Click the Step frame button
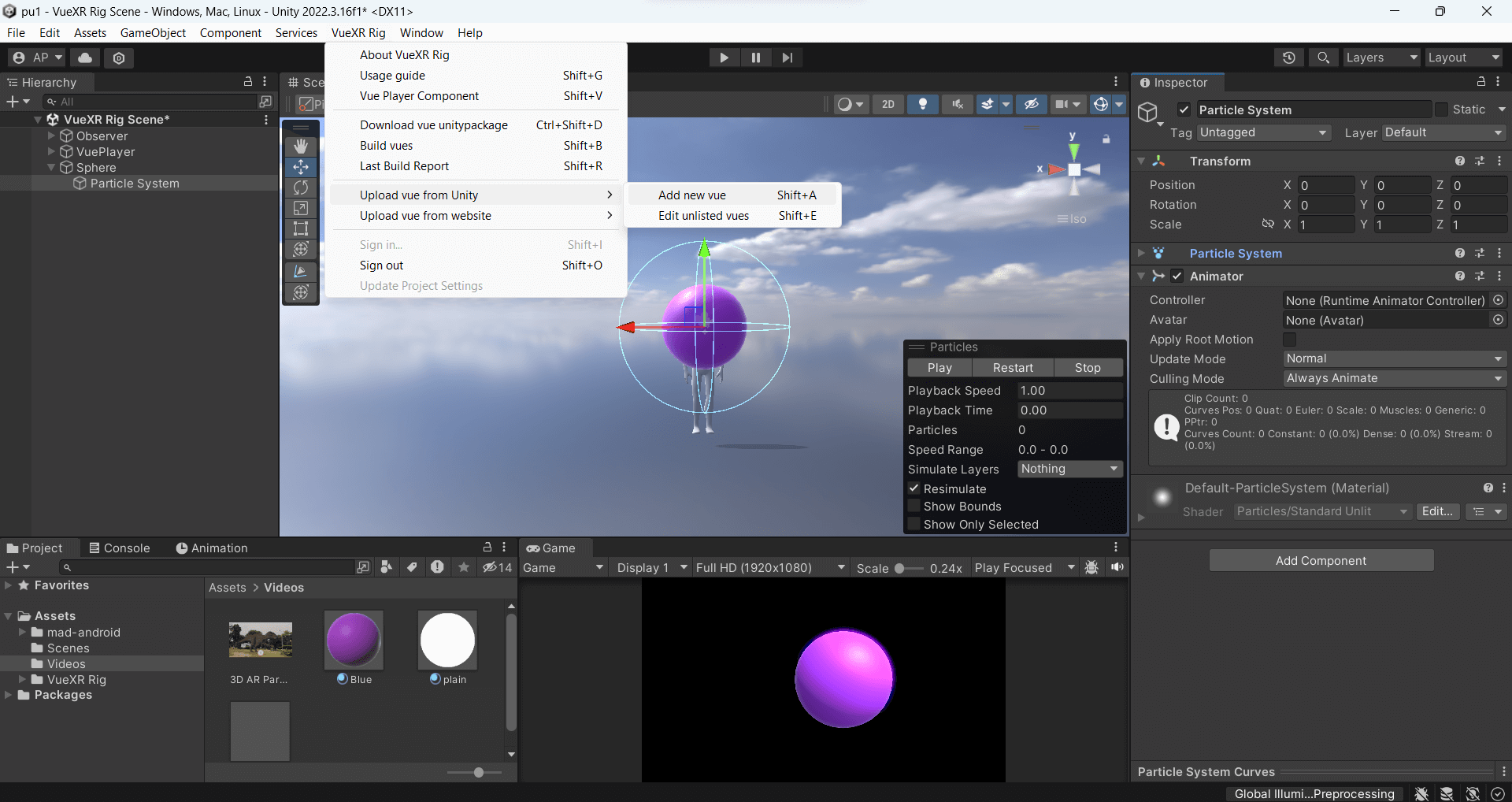1512x802 pixels. (787, 58)
